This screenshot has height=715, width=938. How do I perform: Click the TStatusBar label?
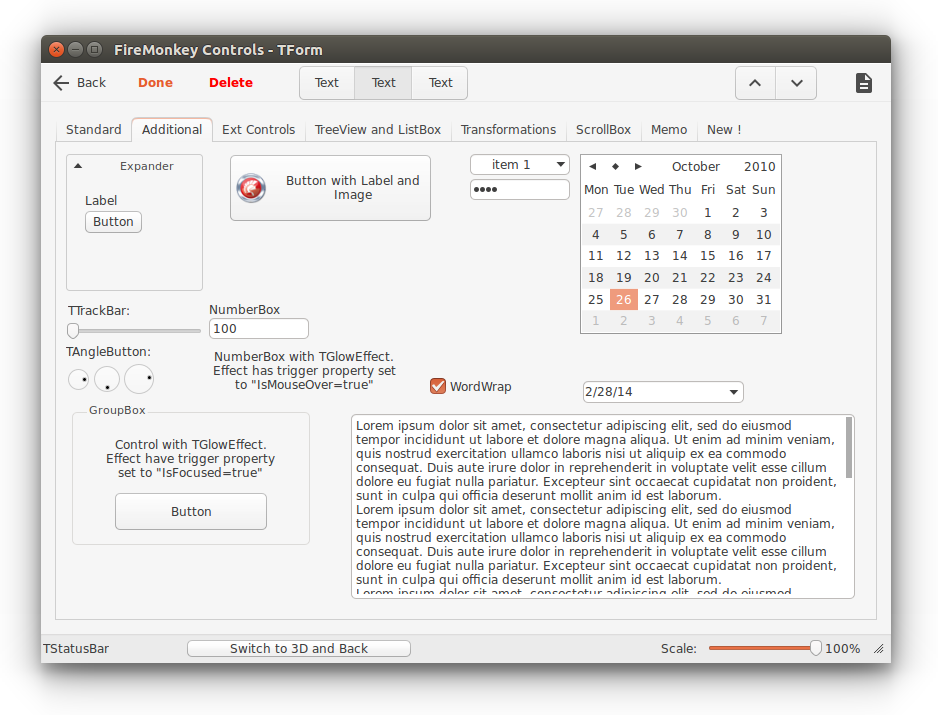pos(76,649)
